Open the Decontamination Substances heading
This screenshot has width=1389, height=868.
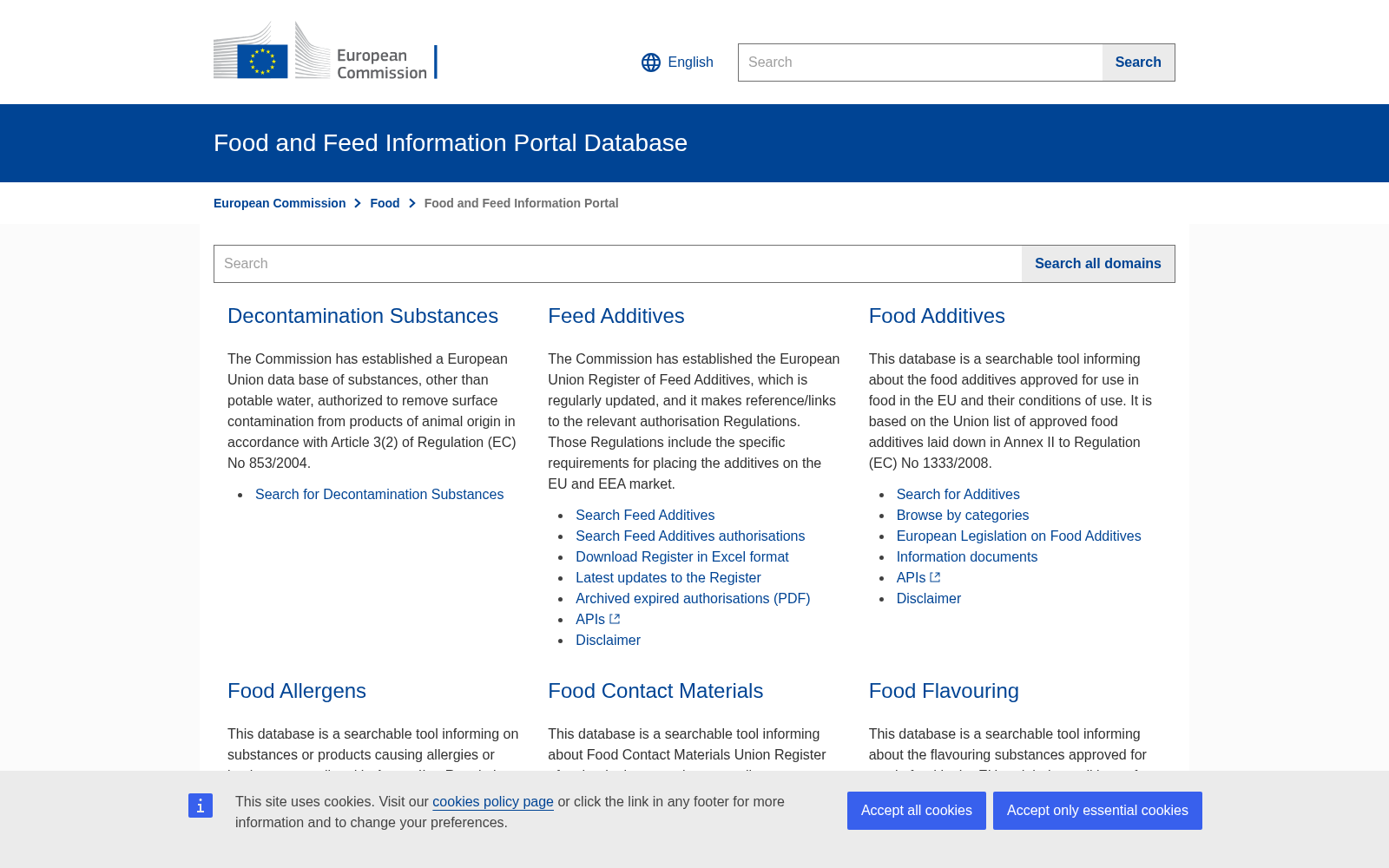coord(363,316)
